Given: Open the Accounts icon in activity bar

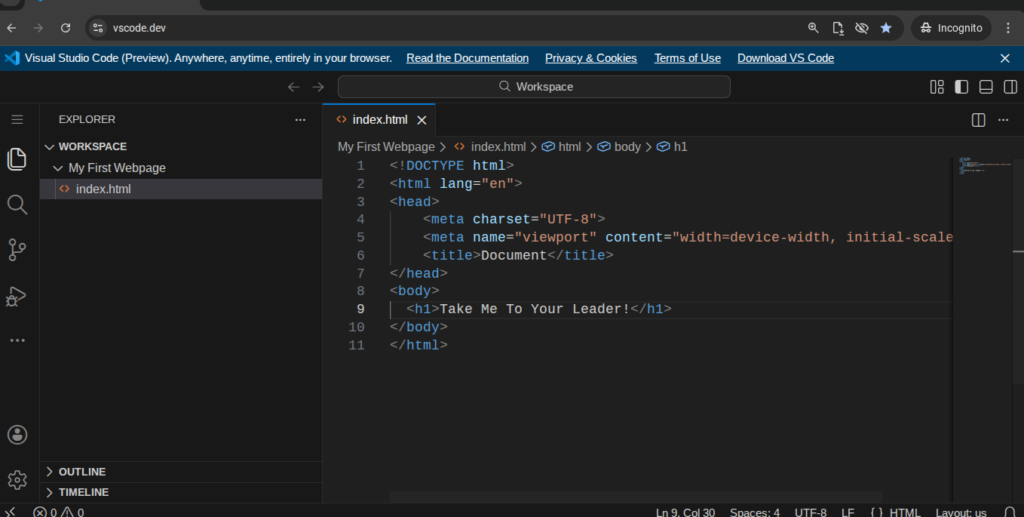Looking at the screenshot, I should tap(16, 435).
